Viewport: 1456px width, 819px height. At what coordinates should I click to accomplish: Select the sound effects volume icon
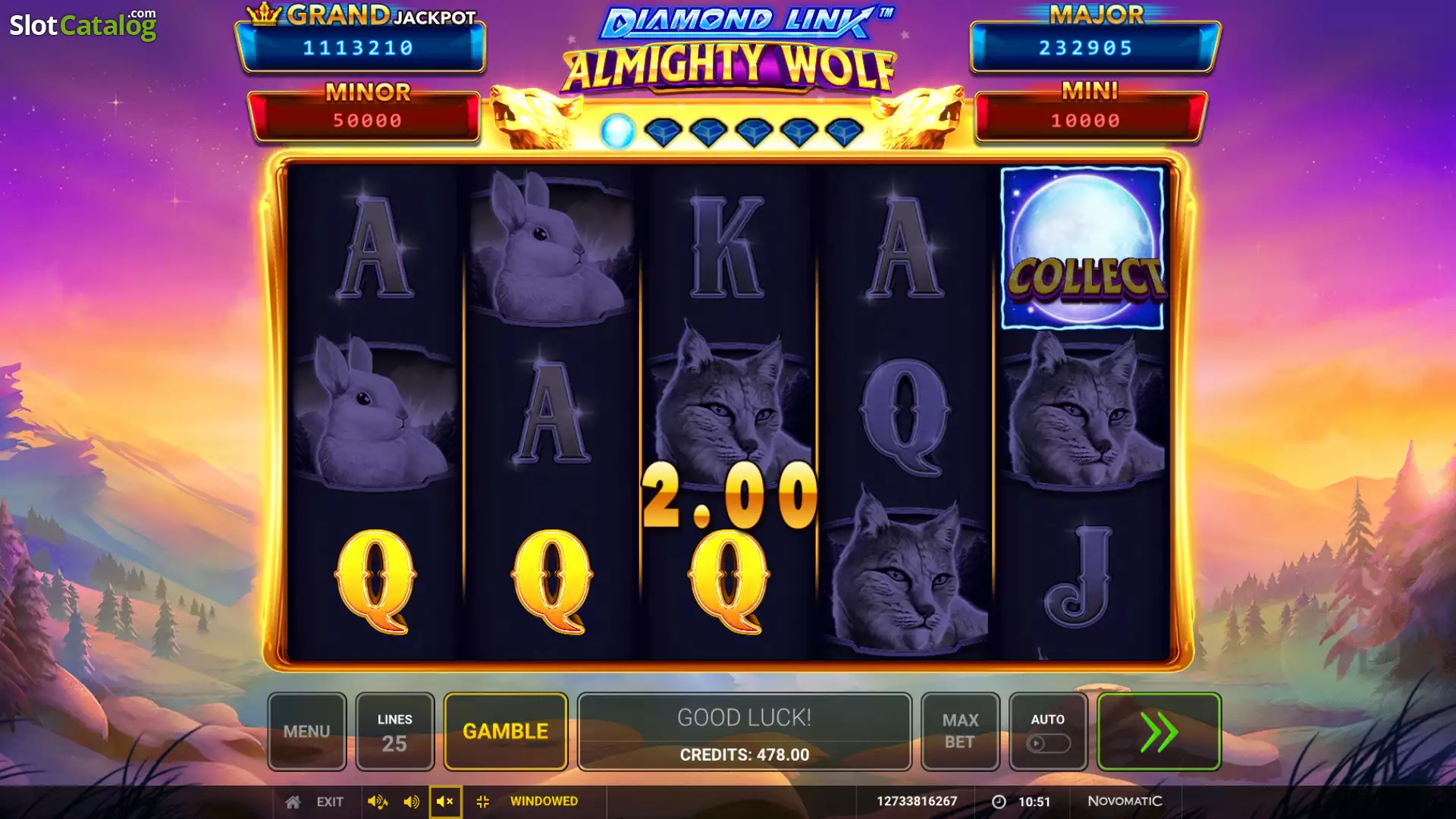coord(377,802)
